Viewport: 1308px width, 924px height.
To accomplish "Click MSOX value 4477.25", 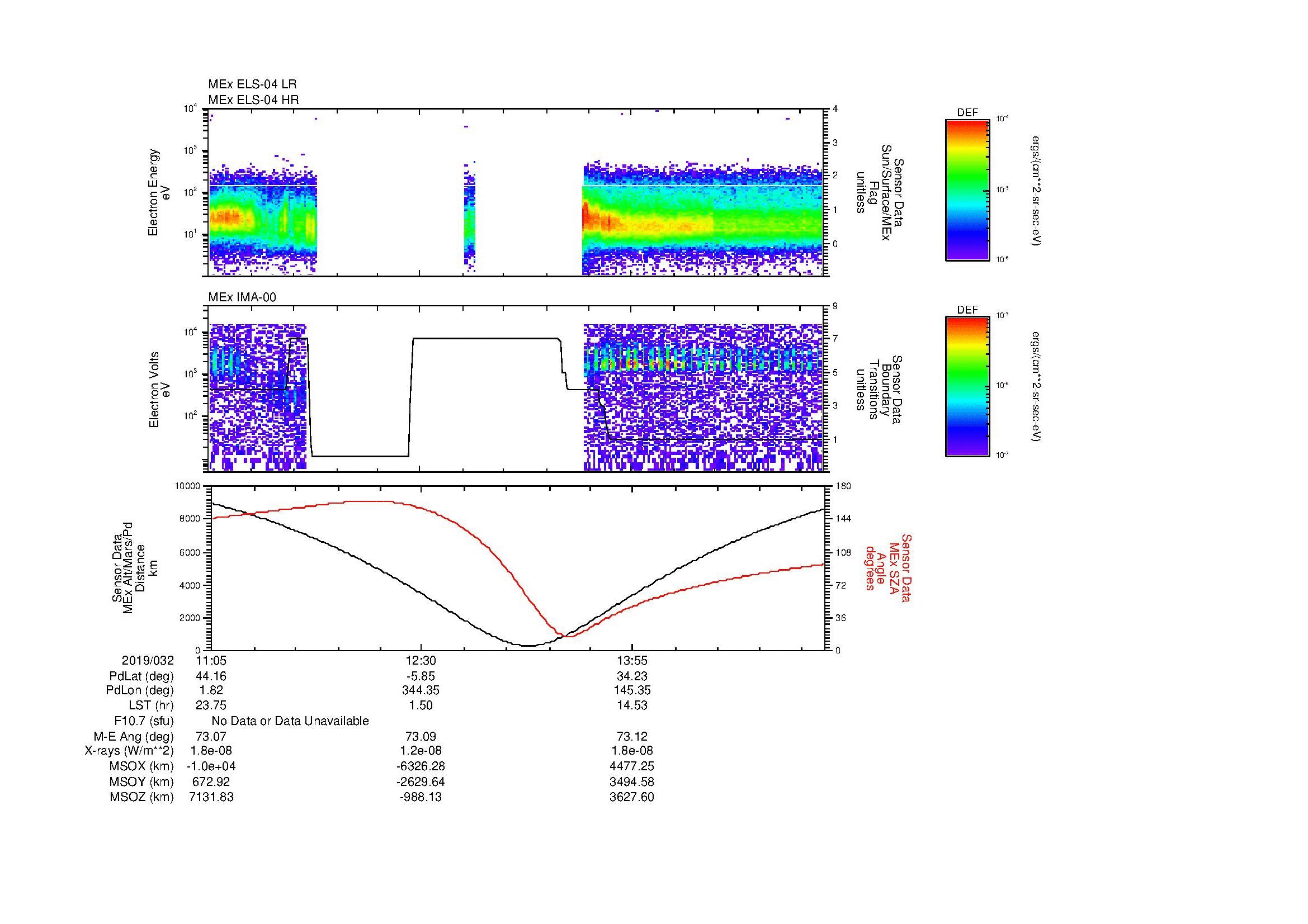I will [x=632, y=766].
